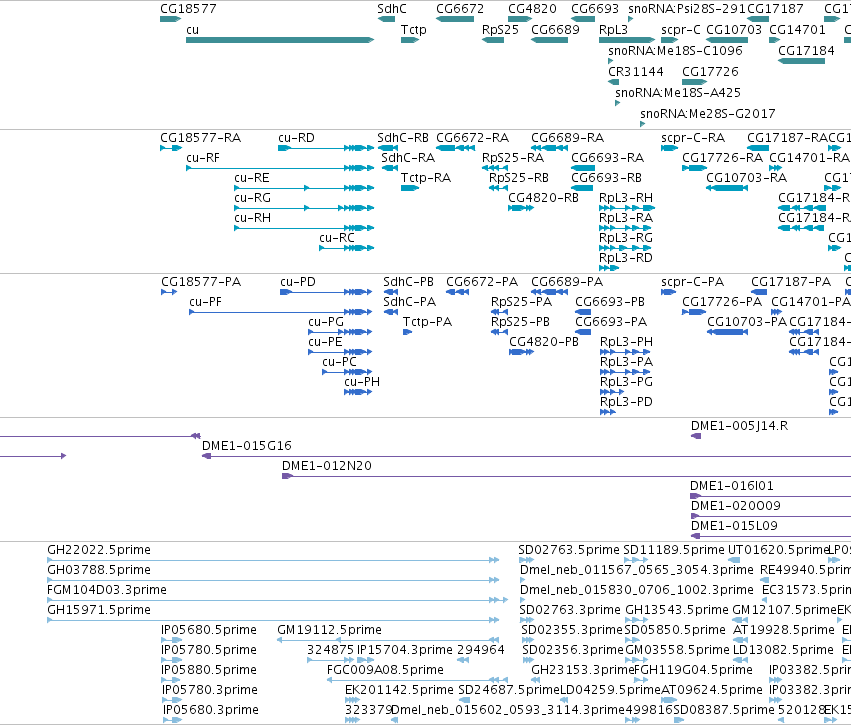Click the CG17726 gene label
This screenshot has width=851, height=725.
[710, 72]
